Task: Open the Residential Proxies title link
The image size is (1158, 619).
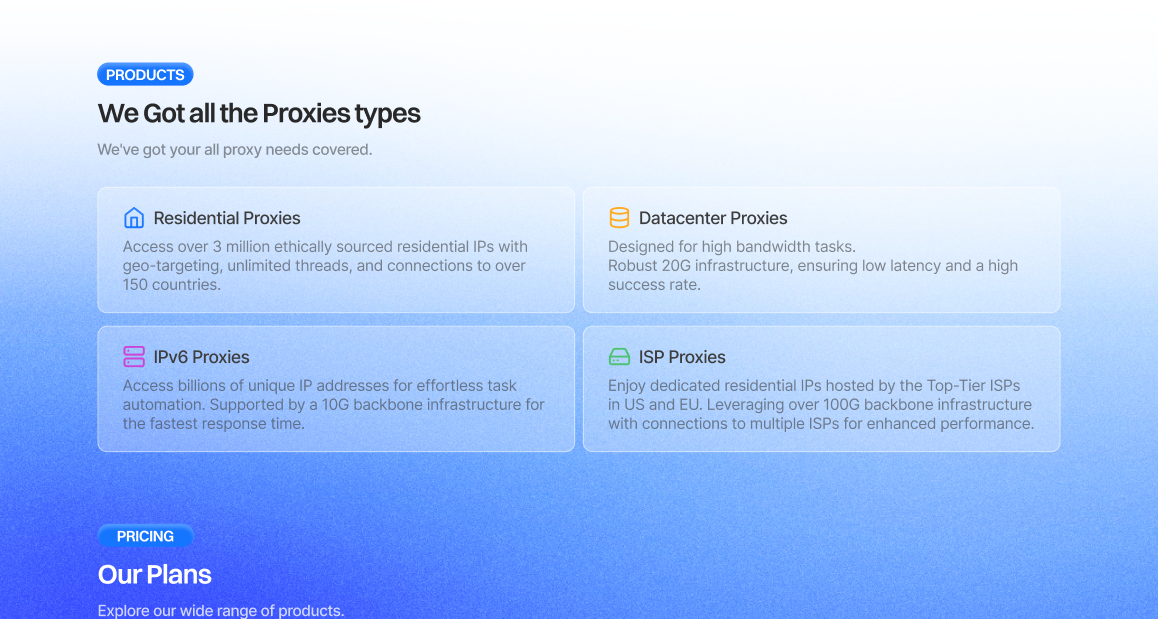Action: click(227, 218)
